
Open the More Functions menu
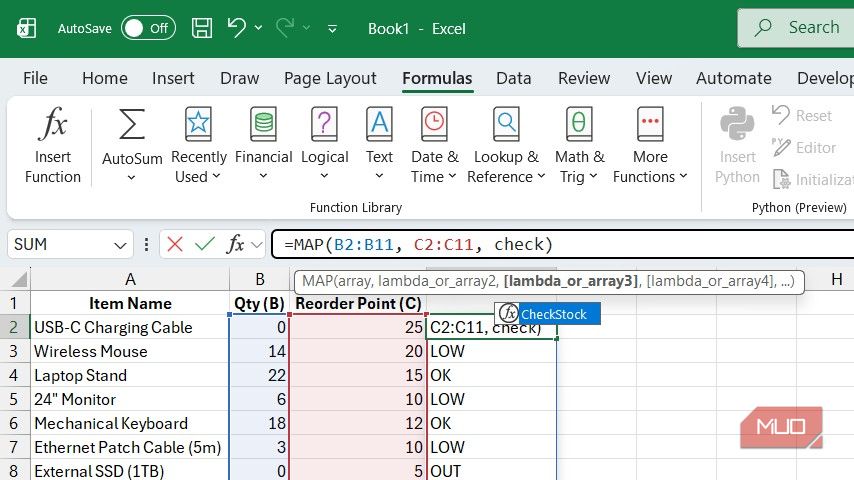[650, 145]
